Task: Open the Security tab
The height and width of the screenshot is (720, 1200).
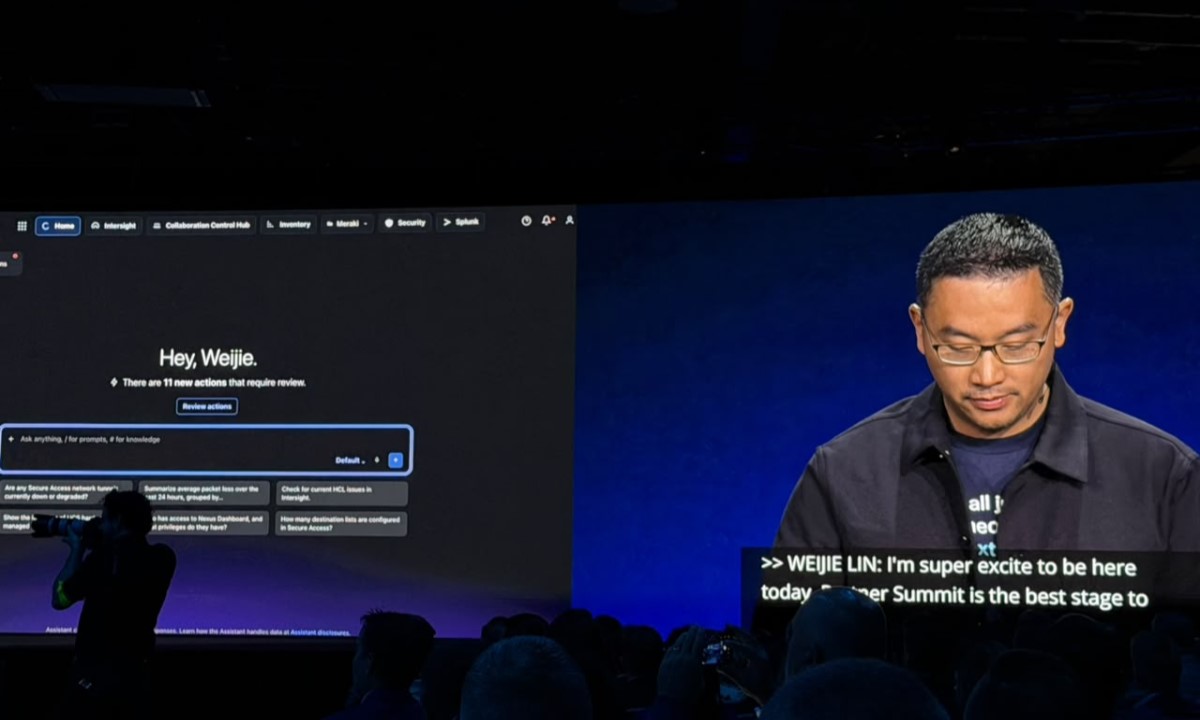Action: click(x=405, y=223)
